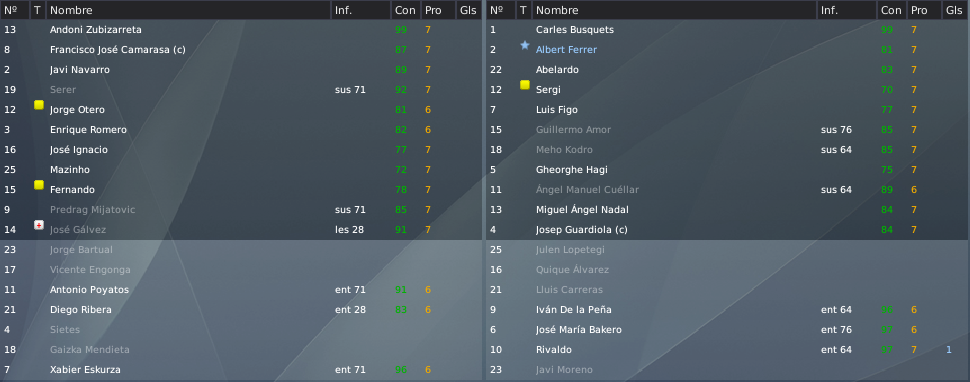Click Fernando's yellow card icon
This screenshot has width=970, height=382.
click(39, 185)
